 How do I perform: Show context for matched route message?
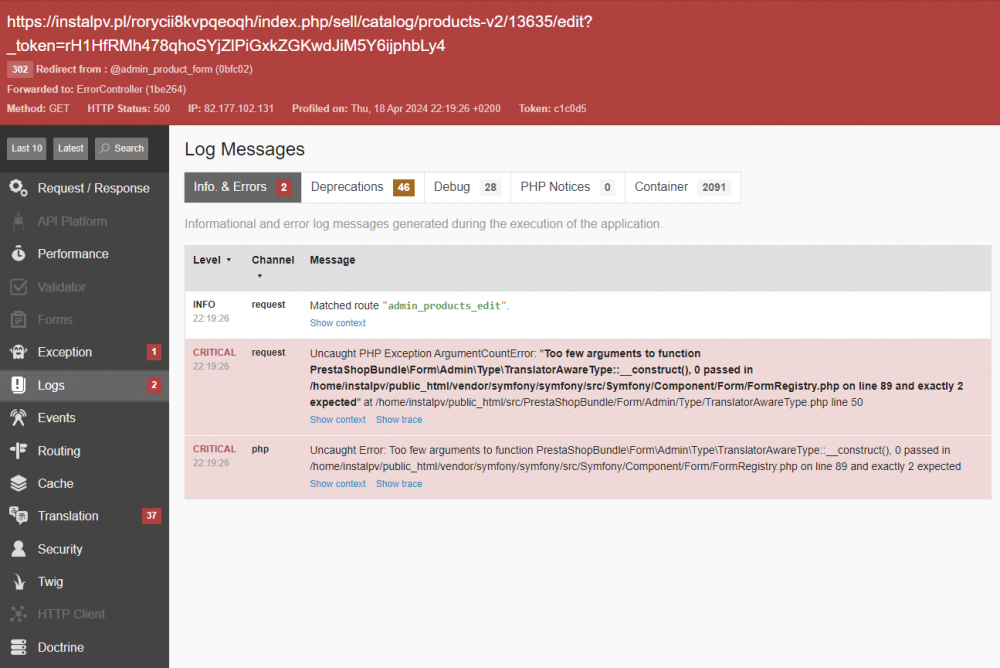[x=337, y=323]
